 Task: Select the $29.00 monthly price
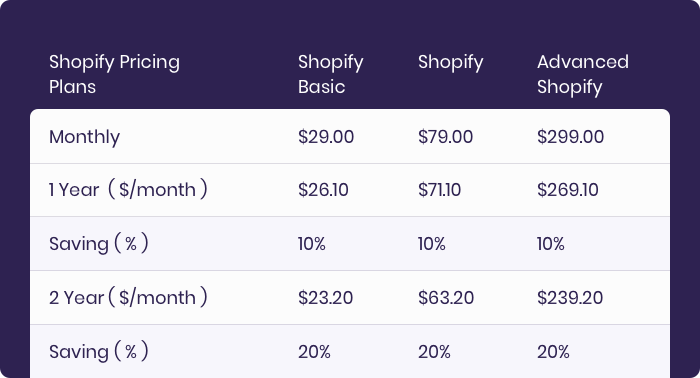(x=326, y=137)
